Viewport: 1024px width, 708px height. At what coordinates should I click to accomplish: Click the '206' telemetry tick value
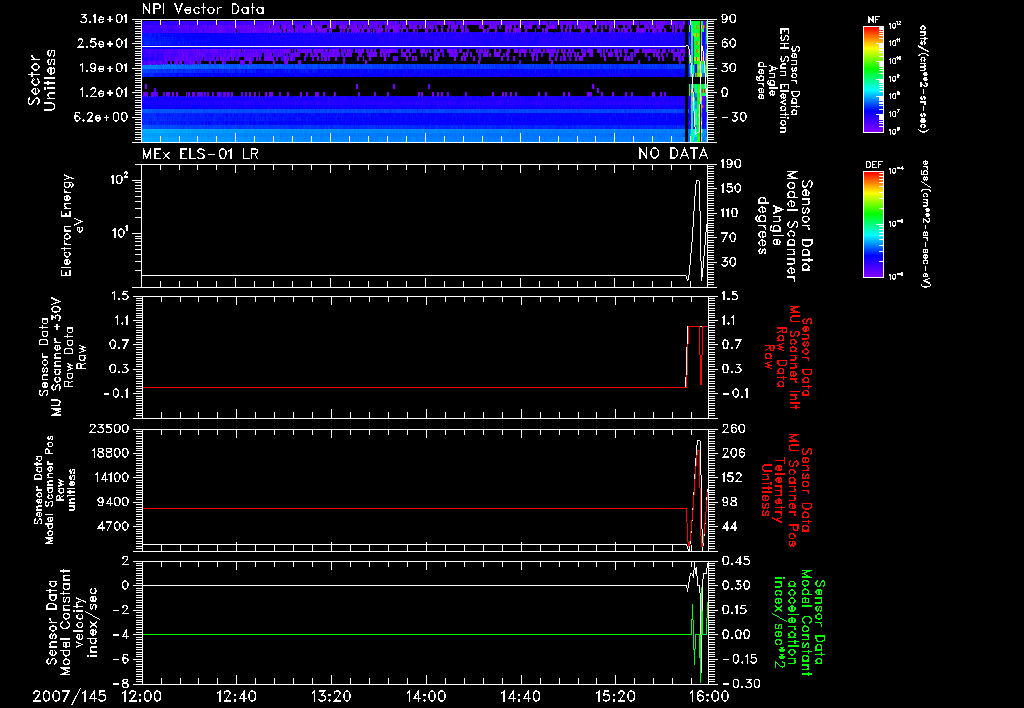pyautogui.click(x=733, y=453)
